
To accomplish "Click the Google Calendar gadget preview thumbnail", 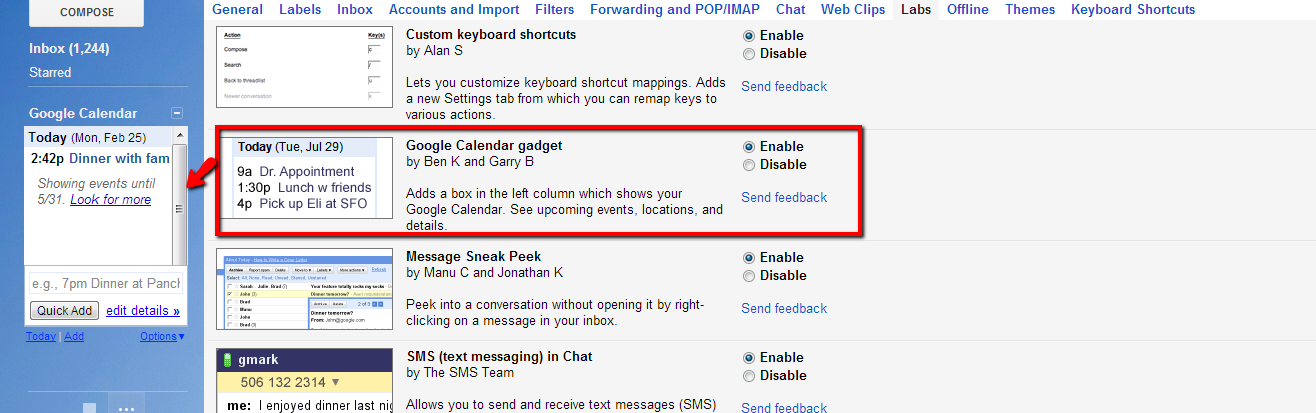I will pos(305,178).
